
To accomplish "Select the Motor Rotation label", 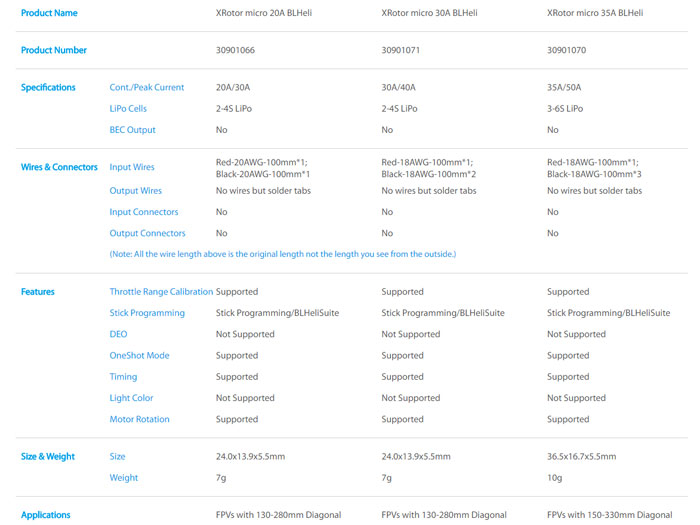I will [139, 419].
